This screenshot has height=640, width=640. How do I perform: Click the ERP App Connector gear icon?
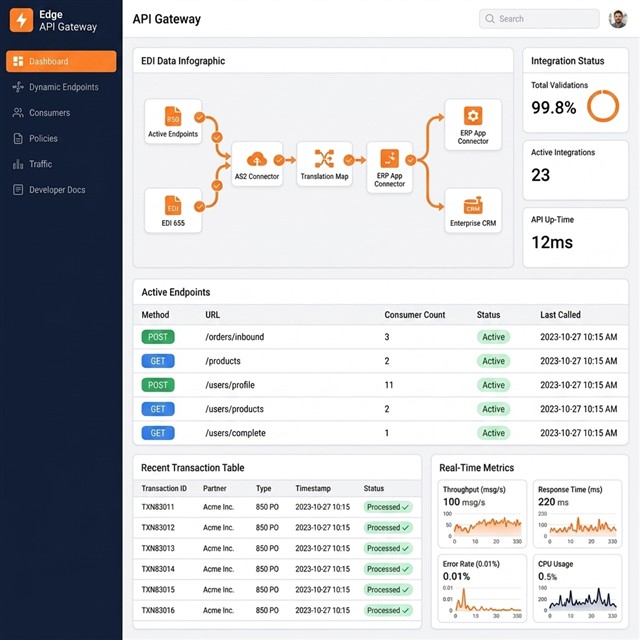pos(473,116)
